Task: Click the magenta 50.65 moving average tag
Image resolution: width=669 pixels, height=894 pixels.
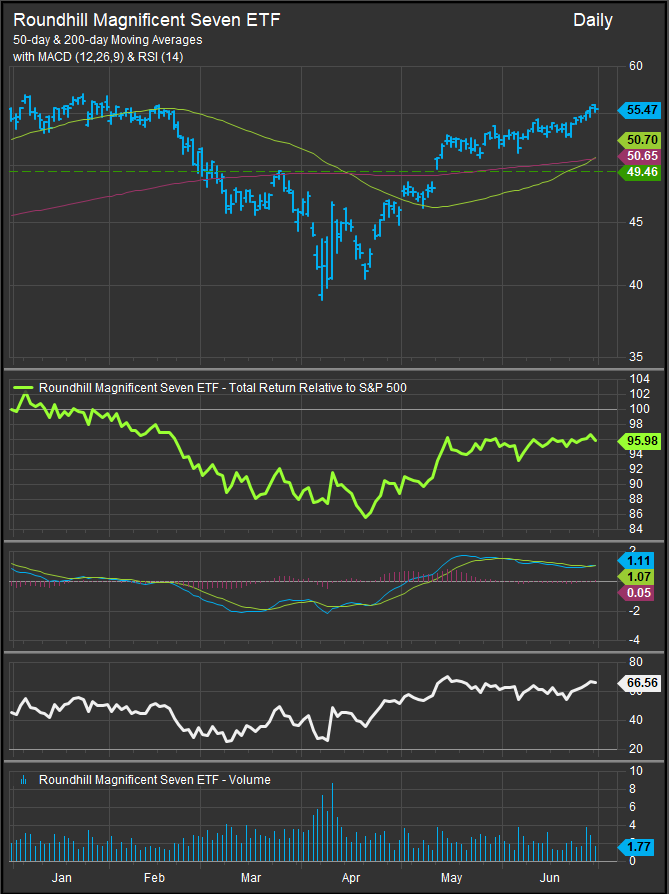Action: click(640, 157)
